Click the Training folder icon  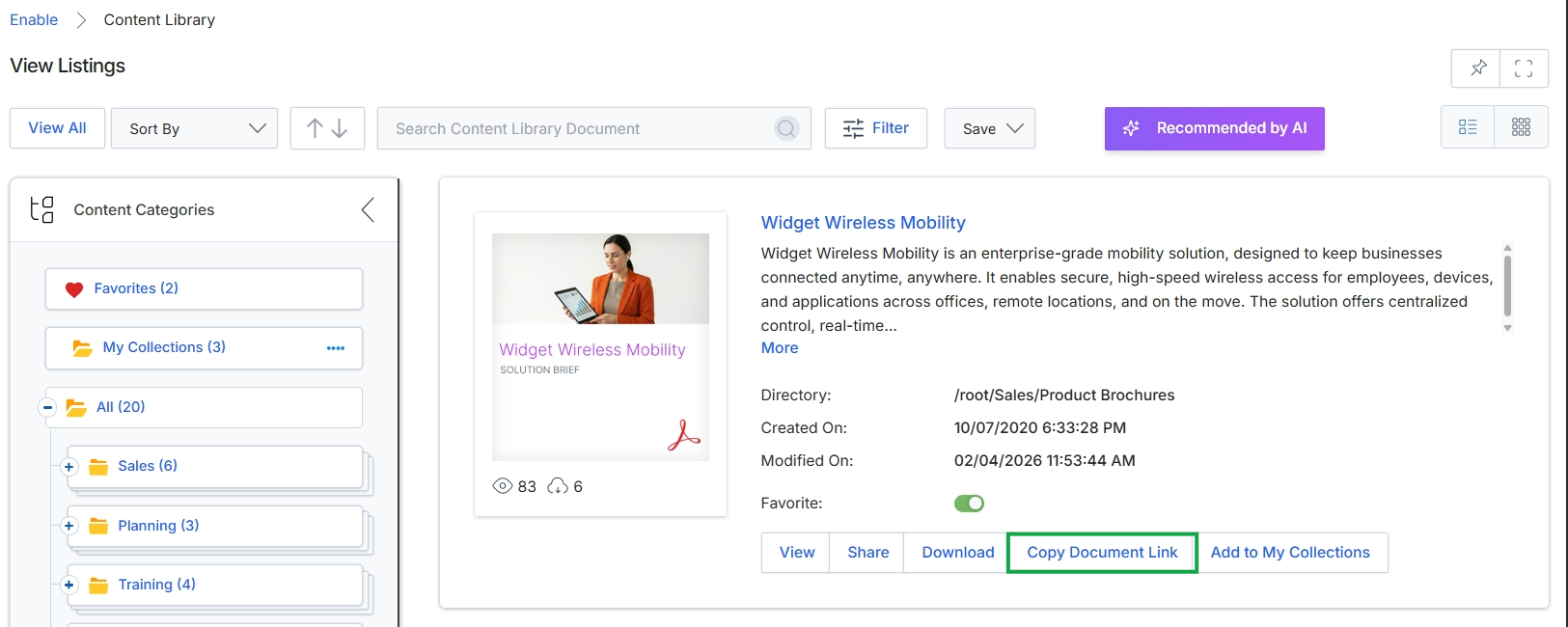point(98,586)
